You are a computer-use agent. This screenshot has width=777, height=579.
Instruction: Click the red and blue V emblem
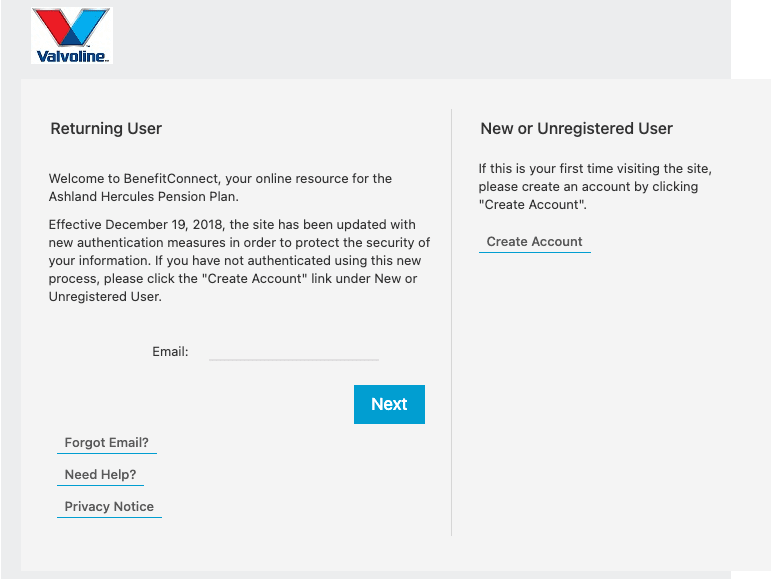click(71, 27)
